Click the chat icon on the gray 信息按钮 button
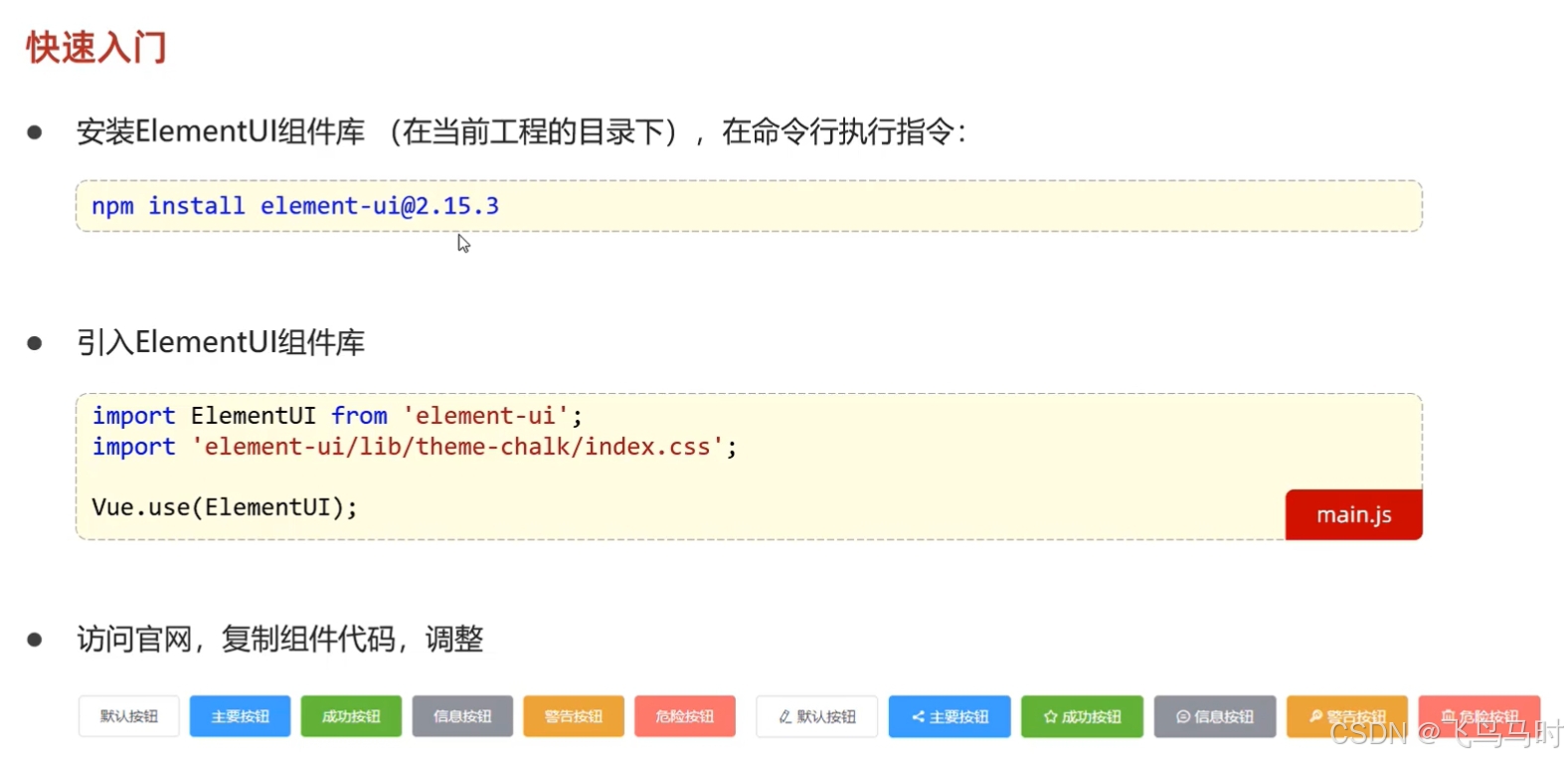1568x761 pixels. pos(1183,717)
